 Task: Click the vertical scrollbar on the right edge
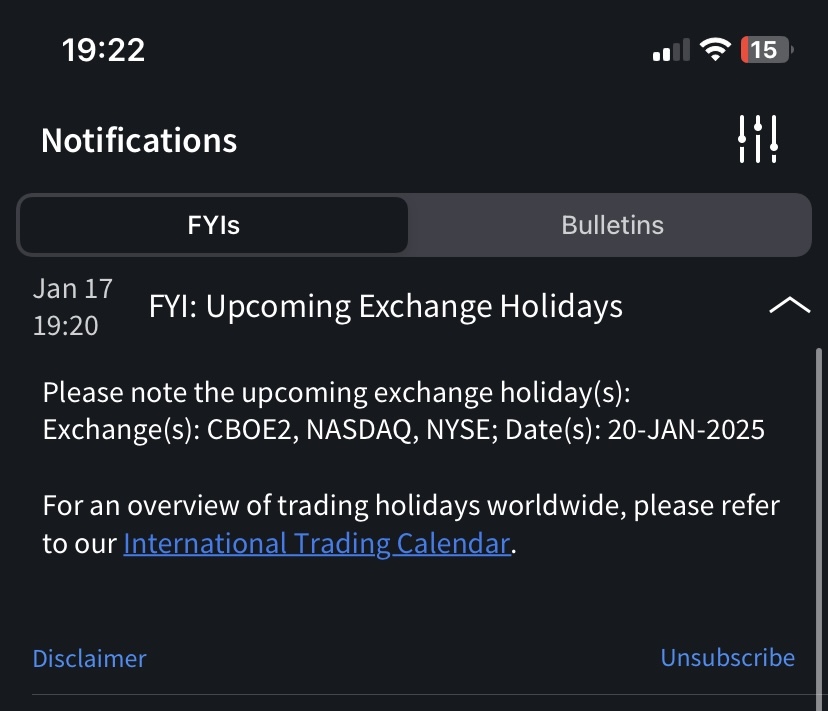820,500
